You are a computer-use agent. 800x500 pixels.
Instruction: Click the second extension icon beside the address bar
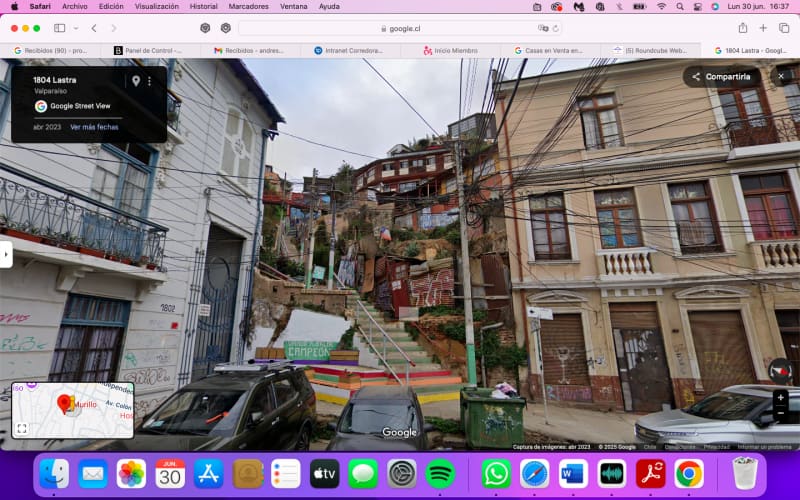pos(226,28)
